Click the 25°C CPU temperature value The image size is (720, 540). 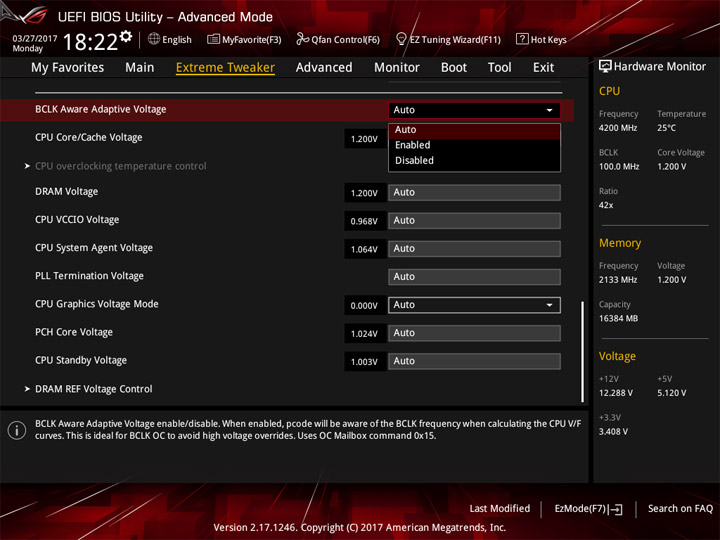click(666, 128)
